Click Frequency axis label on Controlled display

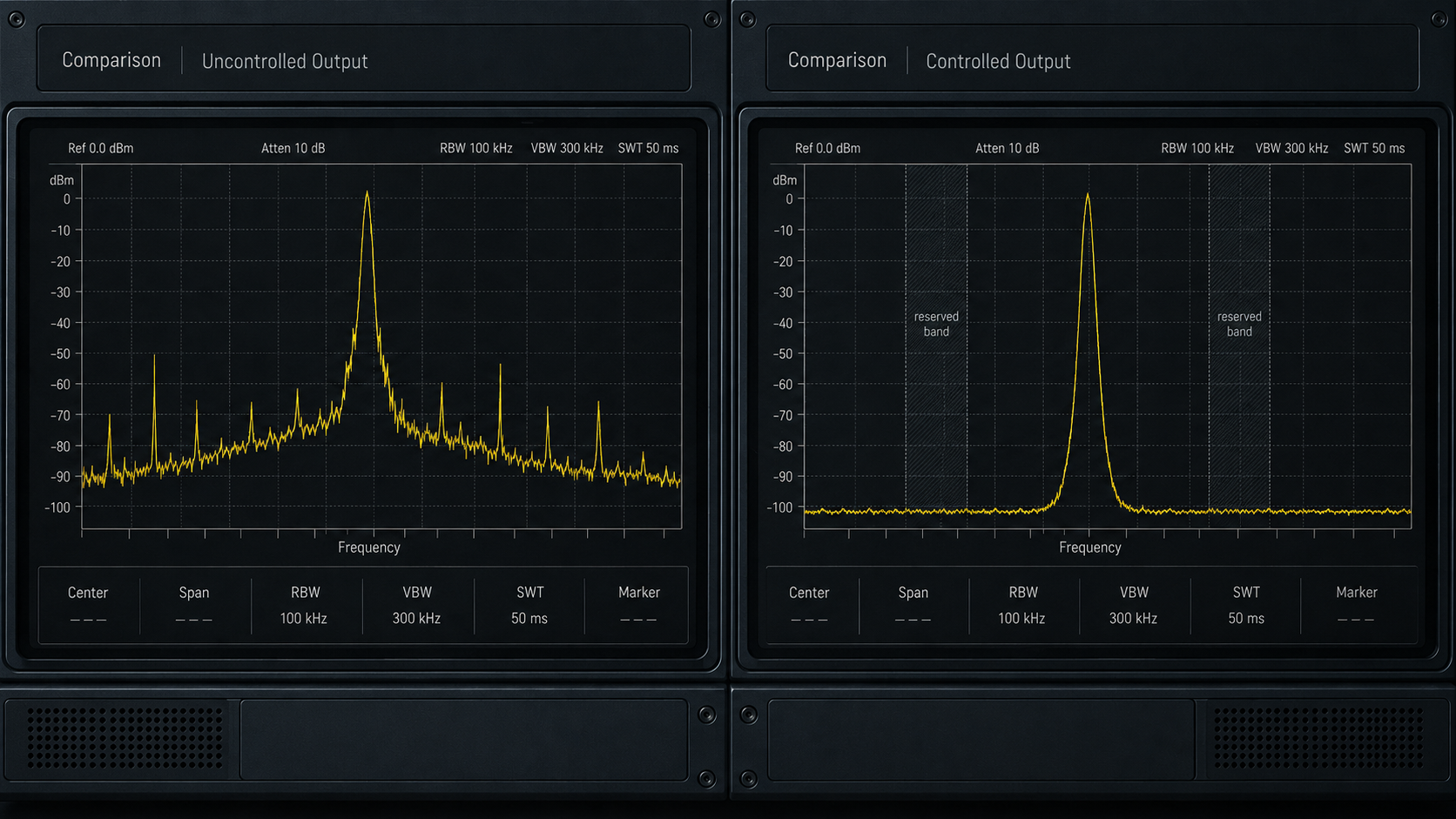(x=1090, y=547)
